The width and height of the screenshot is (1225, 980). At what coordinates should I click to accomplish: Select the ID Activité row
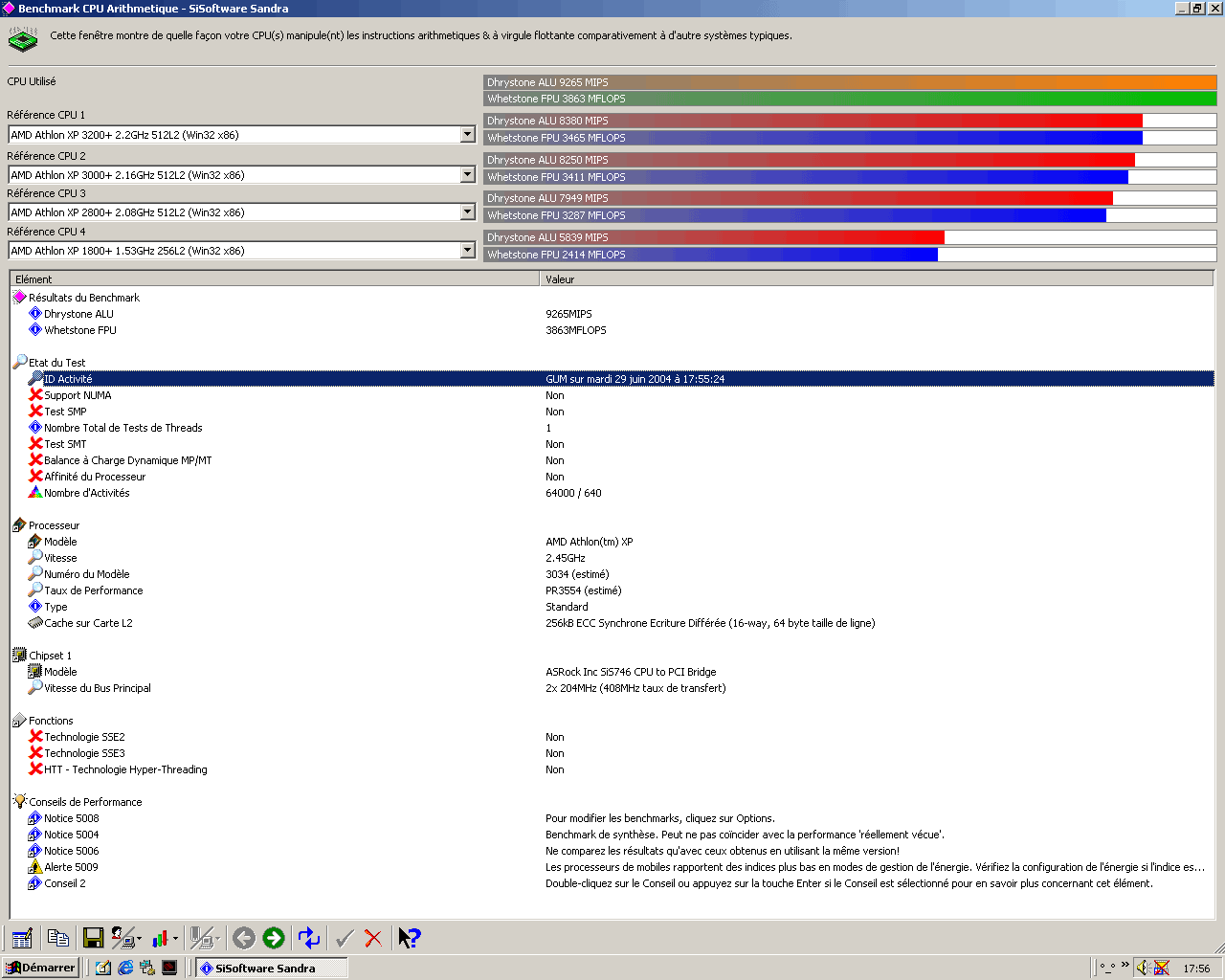[x=612, y=379]
